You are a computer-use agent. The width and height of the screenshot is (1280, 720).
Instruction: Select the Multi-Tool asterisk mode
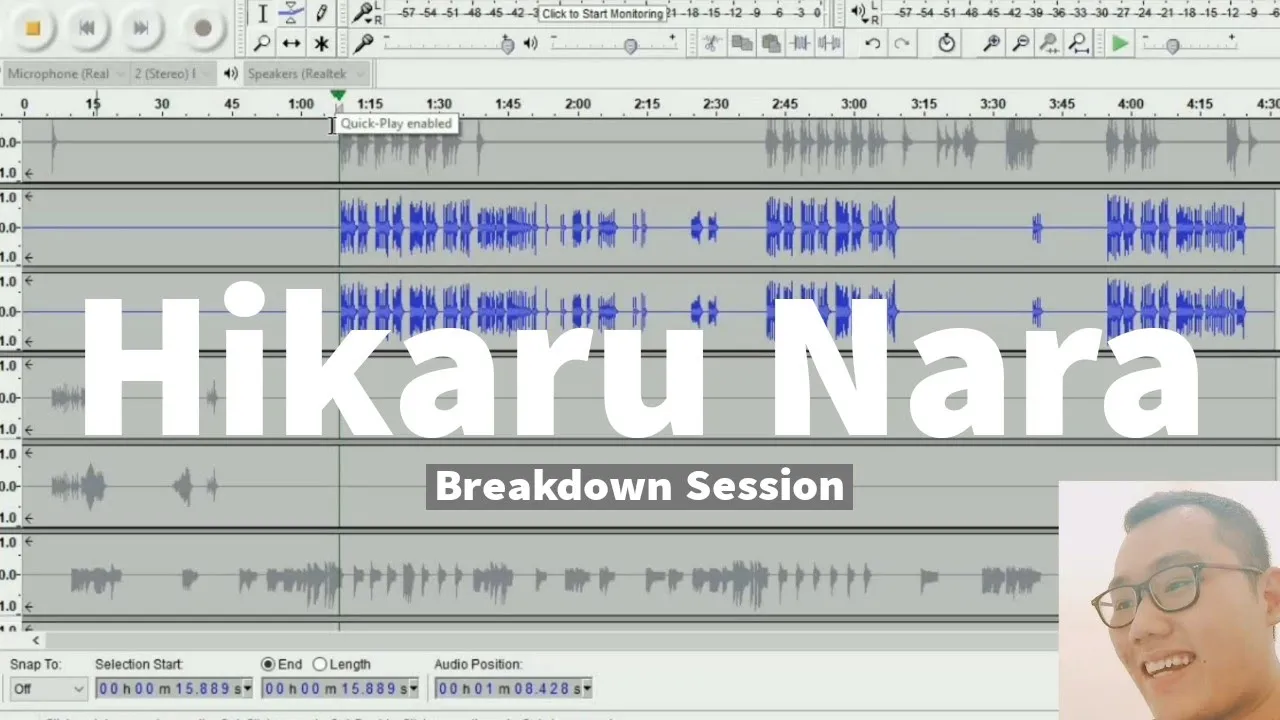321,43
